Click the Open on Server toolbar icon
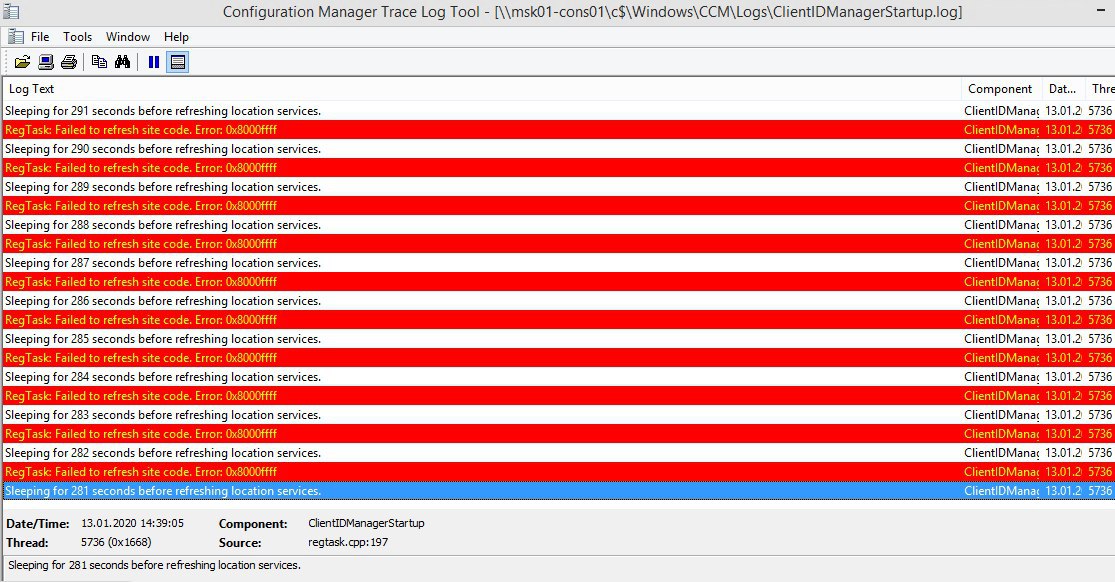 [x=46, y=62]
